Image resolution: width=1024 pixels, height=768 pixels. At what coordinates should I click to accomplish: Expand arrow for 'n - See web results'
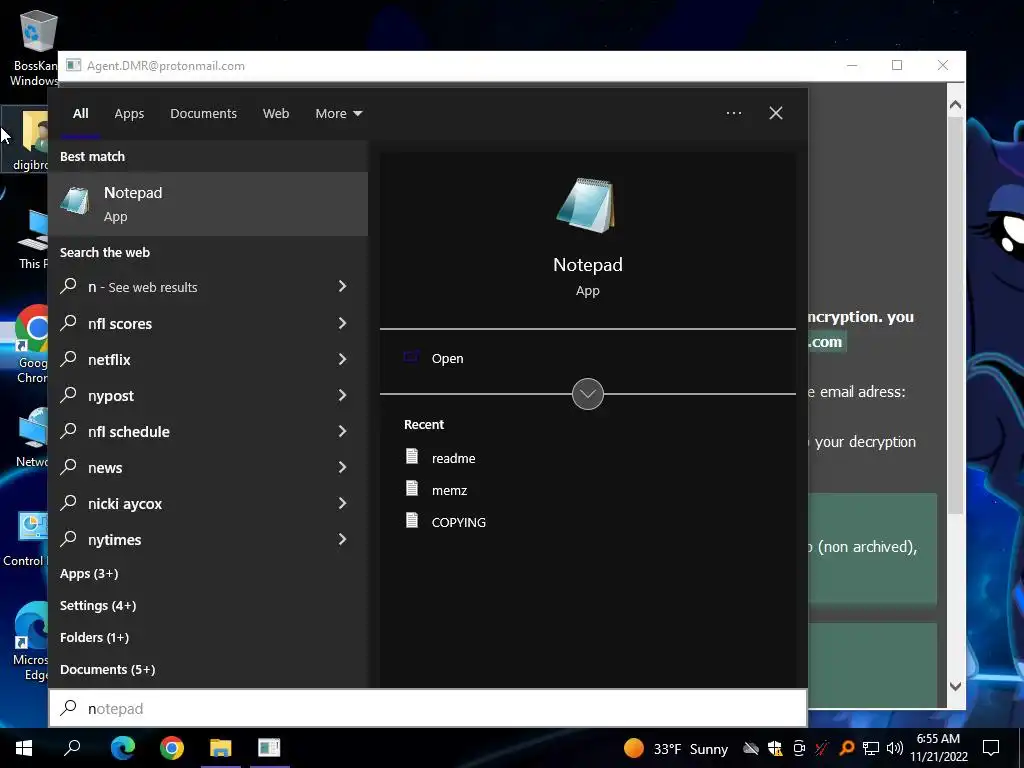coord(342,286)
